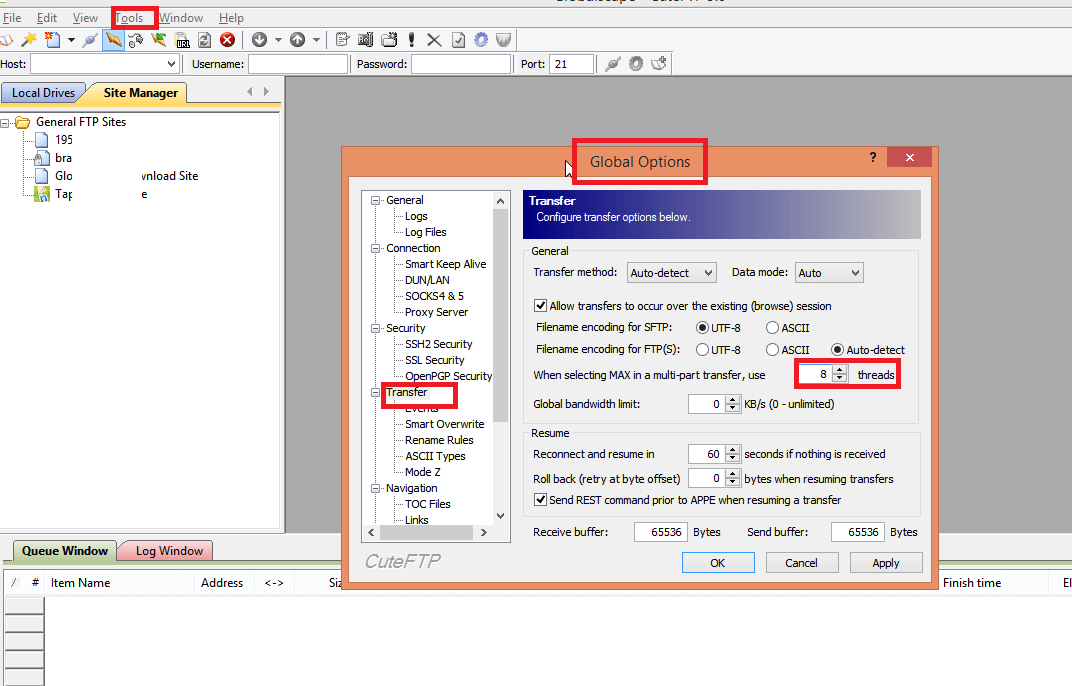Collapse the Security tree node
1072x686 pixels.
pyautogui.click(x=376, y=328)
